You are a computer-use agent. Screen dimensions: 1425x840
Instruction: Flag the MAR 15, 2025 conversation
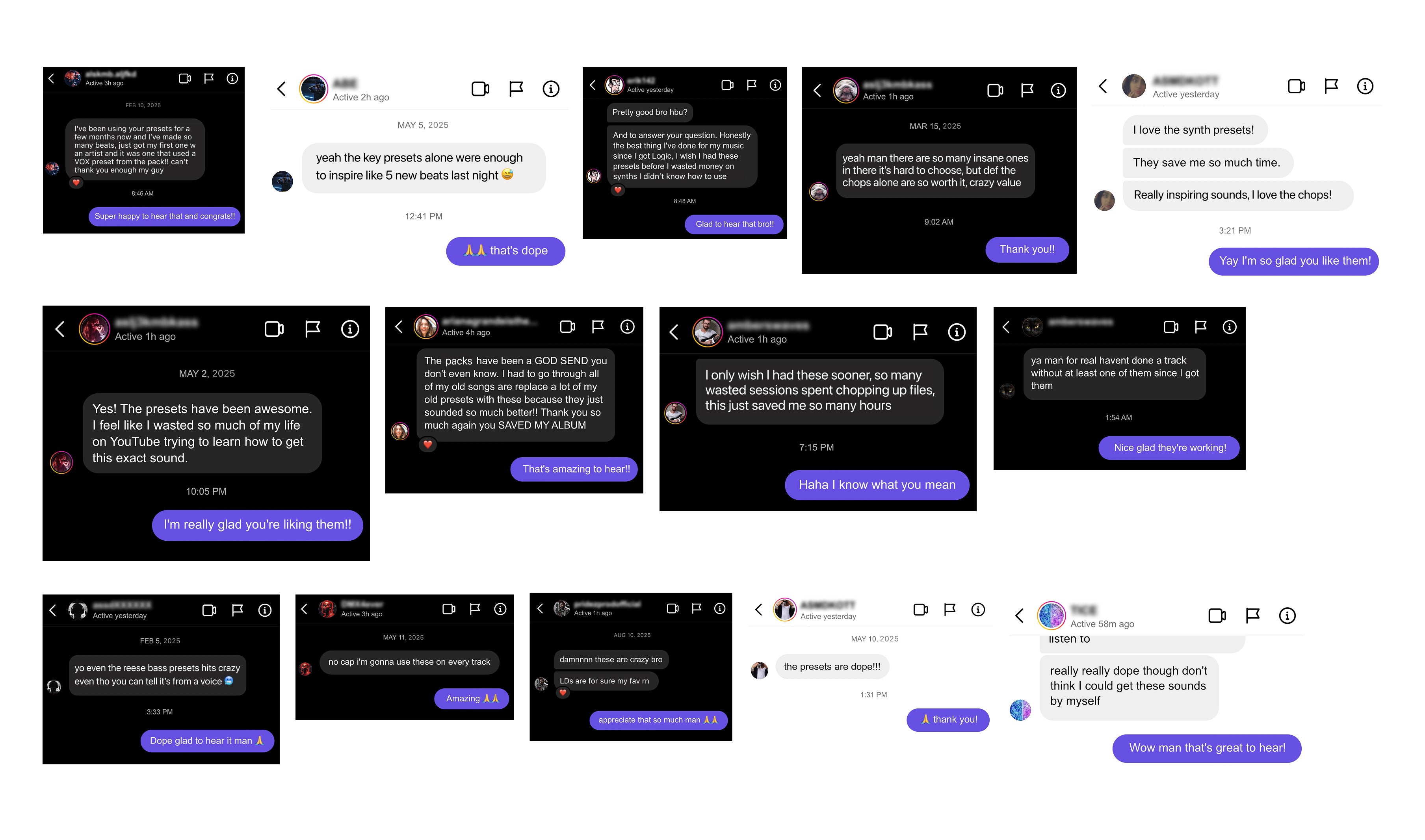[1027, 90]
